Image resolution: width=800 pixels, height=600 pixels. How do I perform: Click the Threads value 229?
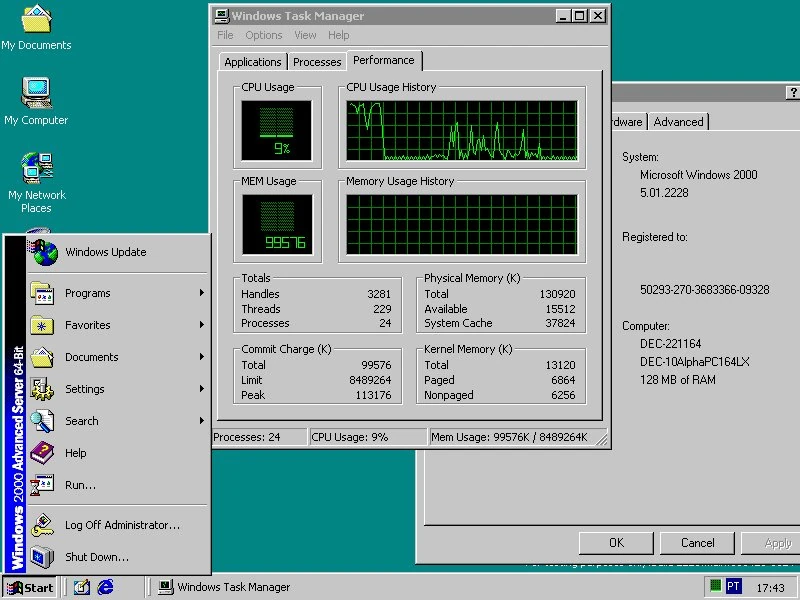(382, 309)
